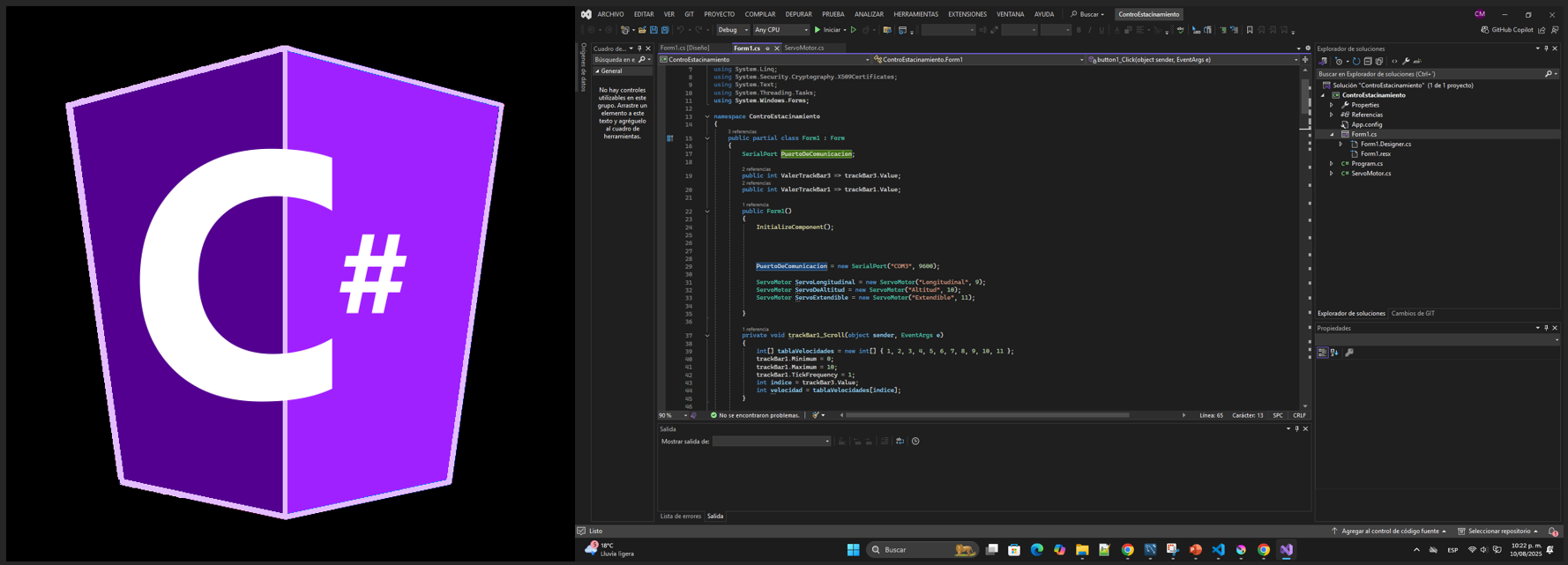Save the current file with the disk icon
Viewport: 1568px width, 565px height.
653,30
